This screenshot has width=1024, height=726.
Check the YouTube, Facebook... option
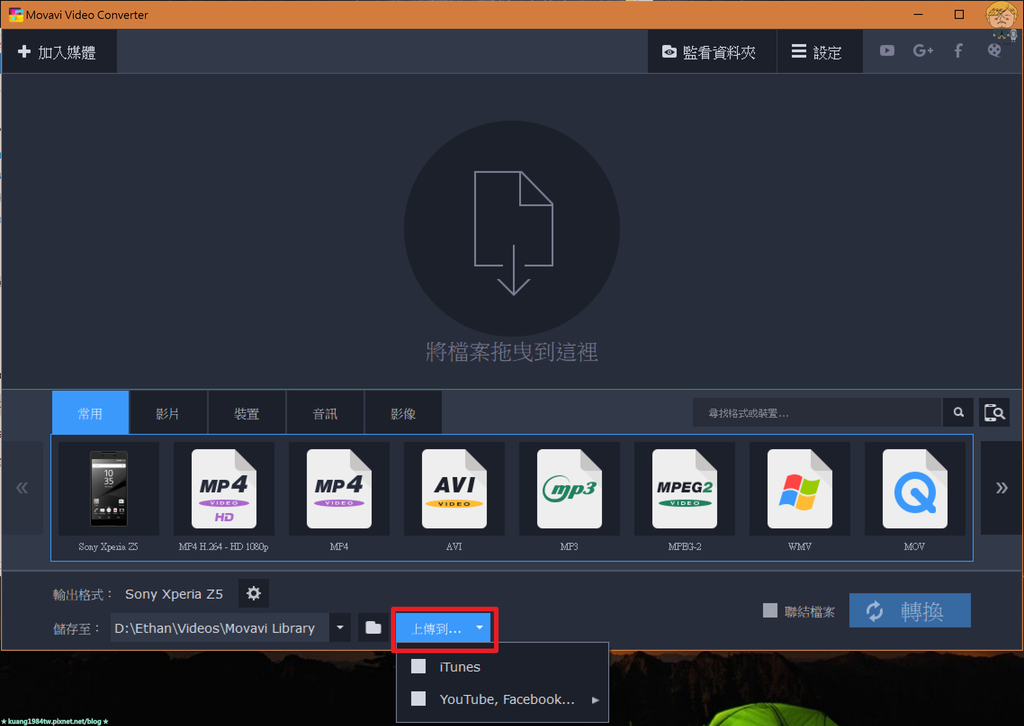[419, 699]
